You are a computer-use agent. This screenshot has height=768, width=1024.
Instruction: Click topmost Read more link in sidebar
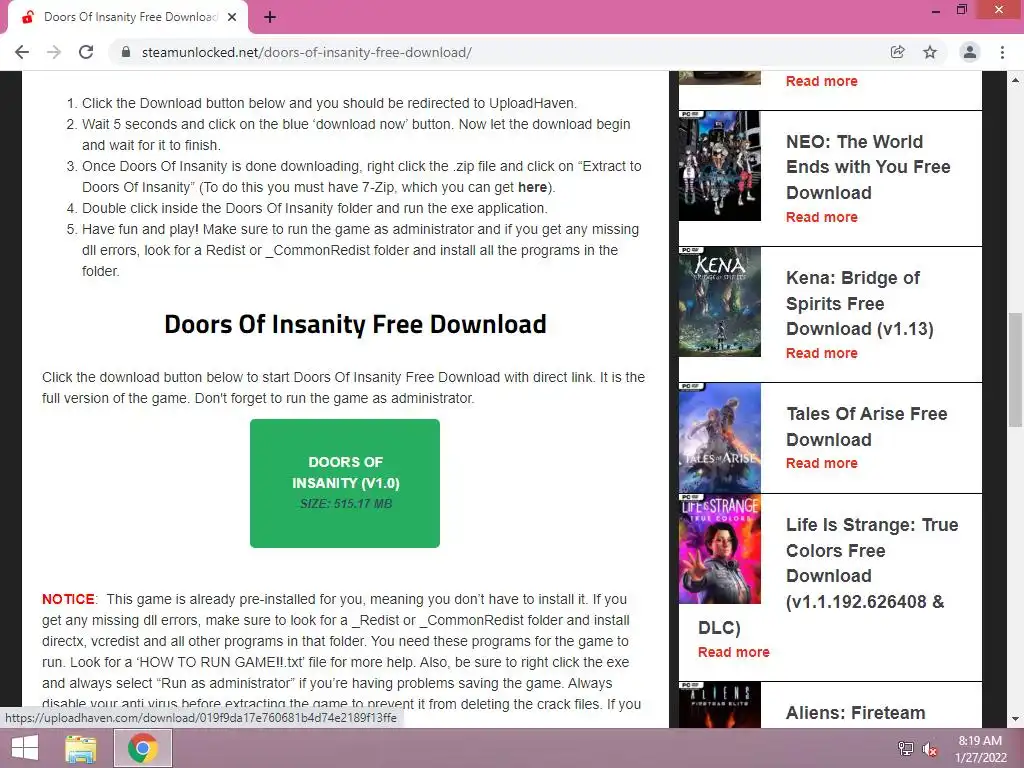[822, 81]
